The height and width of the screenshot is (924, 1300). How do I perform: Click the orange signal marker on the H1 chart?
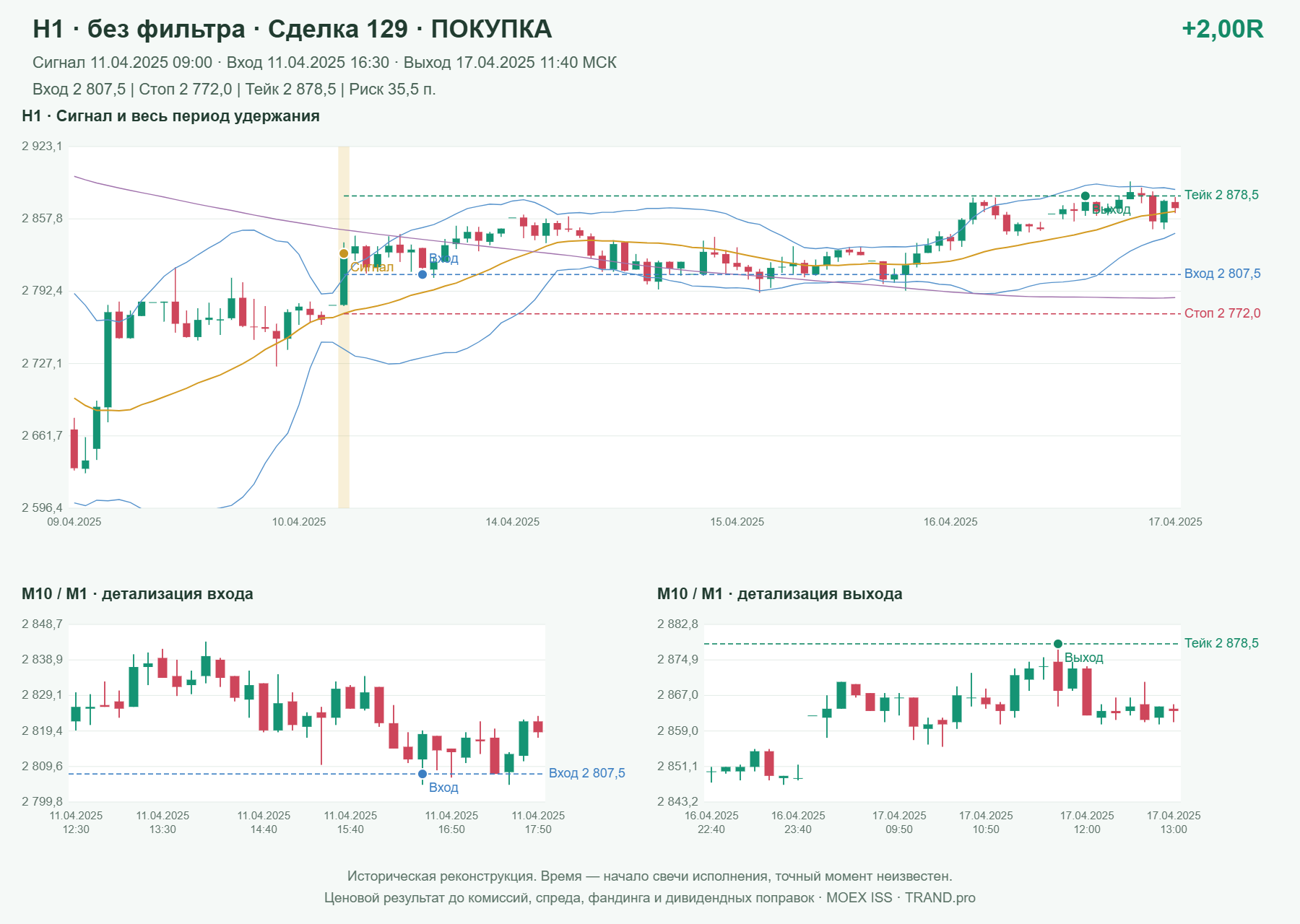(x=344, y=253)
